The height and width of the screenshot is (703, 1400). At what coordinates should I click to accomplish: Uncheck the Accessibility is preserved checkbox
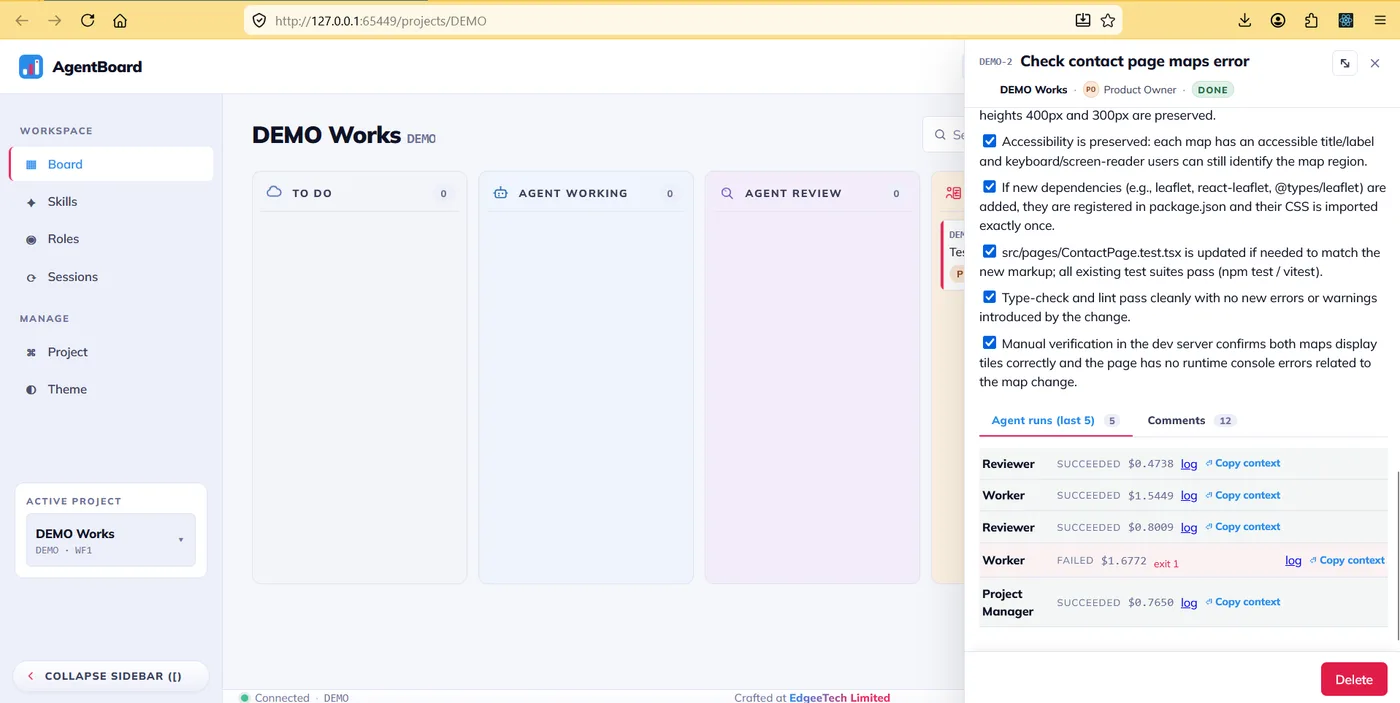989,141
